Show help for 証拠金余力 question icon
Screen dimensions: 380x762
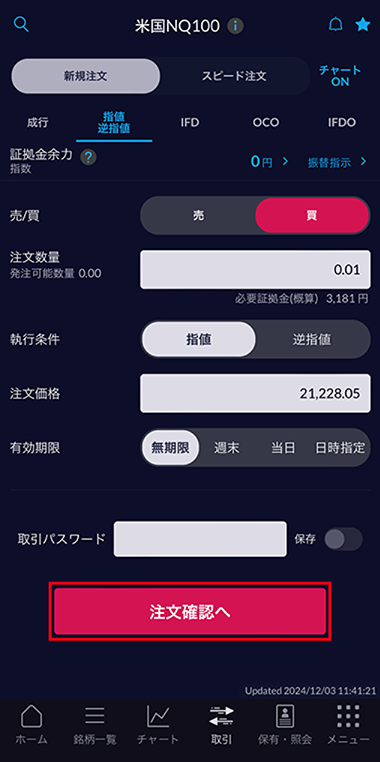click(88, 157)
